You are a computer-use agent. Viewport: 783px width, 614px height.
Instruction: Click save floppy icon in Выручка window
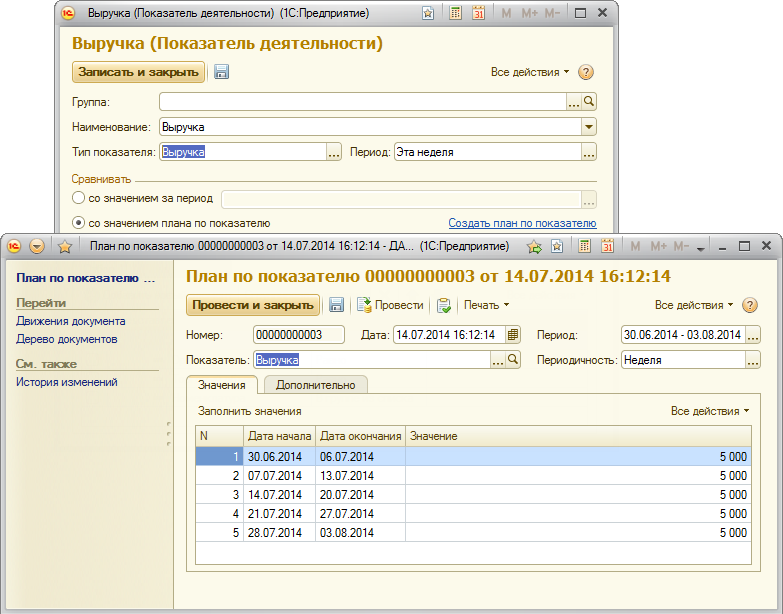tap(221, 72)
